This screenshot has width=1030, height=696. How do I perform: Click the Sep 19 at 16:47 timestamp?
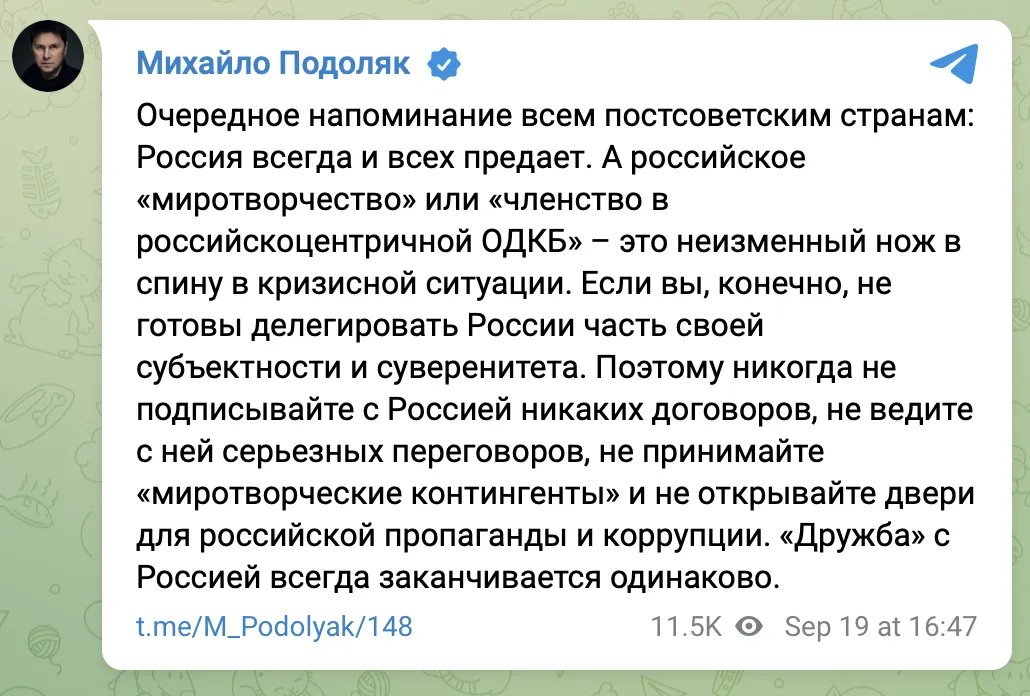click(880, 626)
